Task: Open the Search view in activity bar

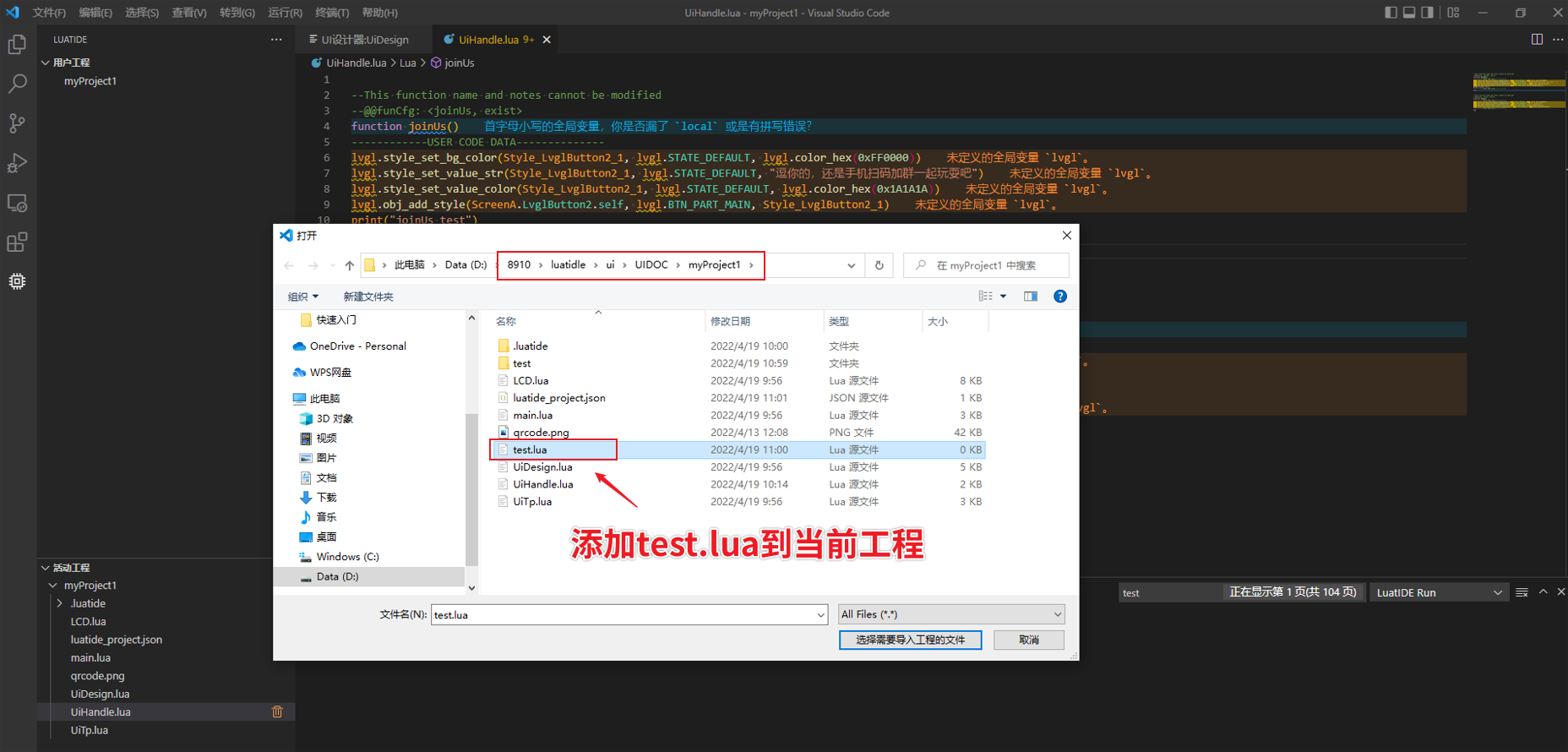Action: point(17,84)
